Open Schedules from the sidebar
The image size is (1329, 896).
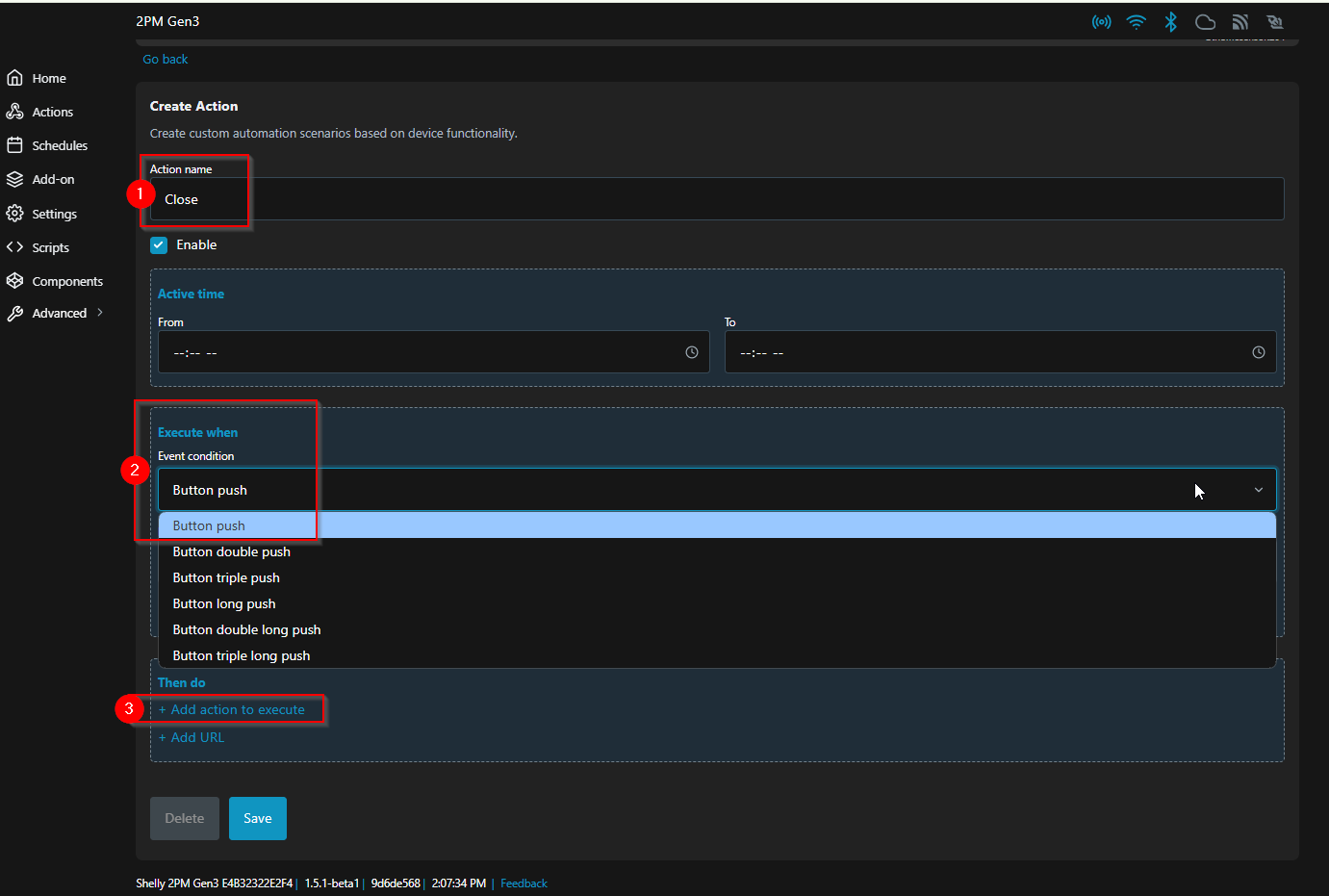60,145
